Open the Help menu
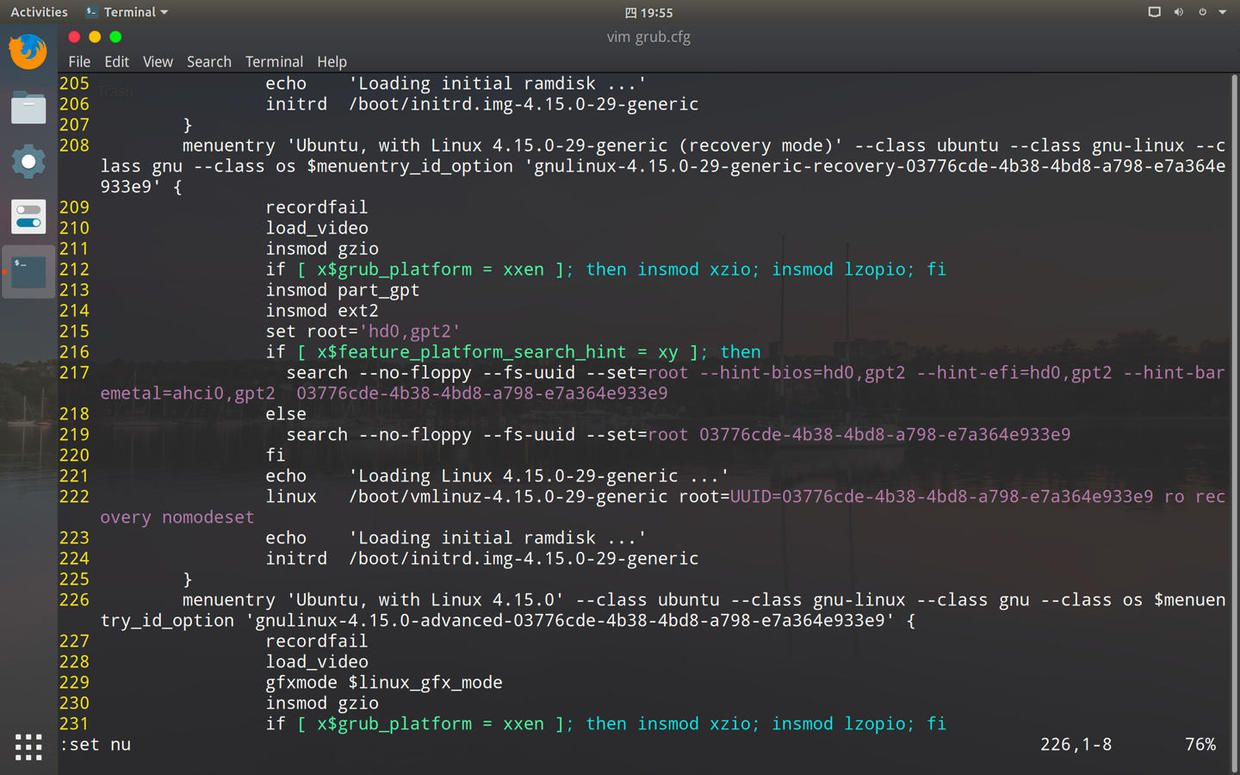 pos(332,61)
